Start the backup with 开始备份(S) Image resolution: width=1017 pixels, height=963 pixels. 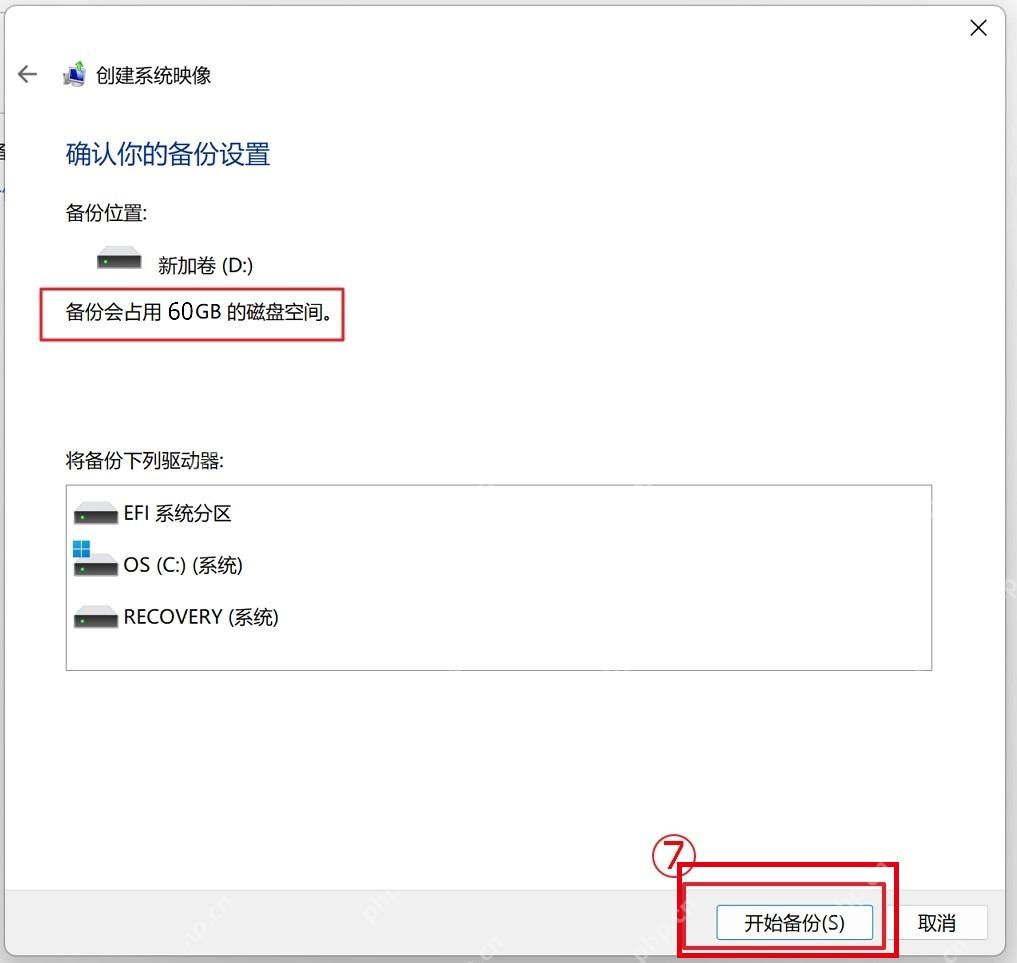tap(795, 922)
